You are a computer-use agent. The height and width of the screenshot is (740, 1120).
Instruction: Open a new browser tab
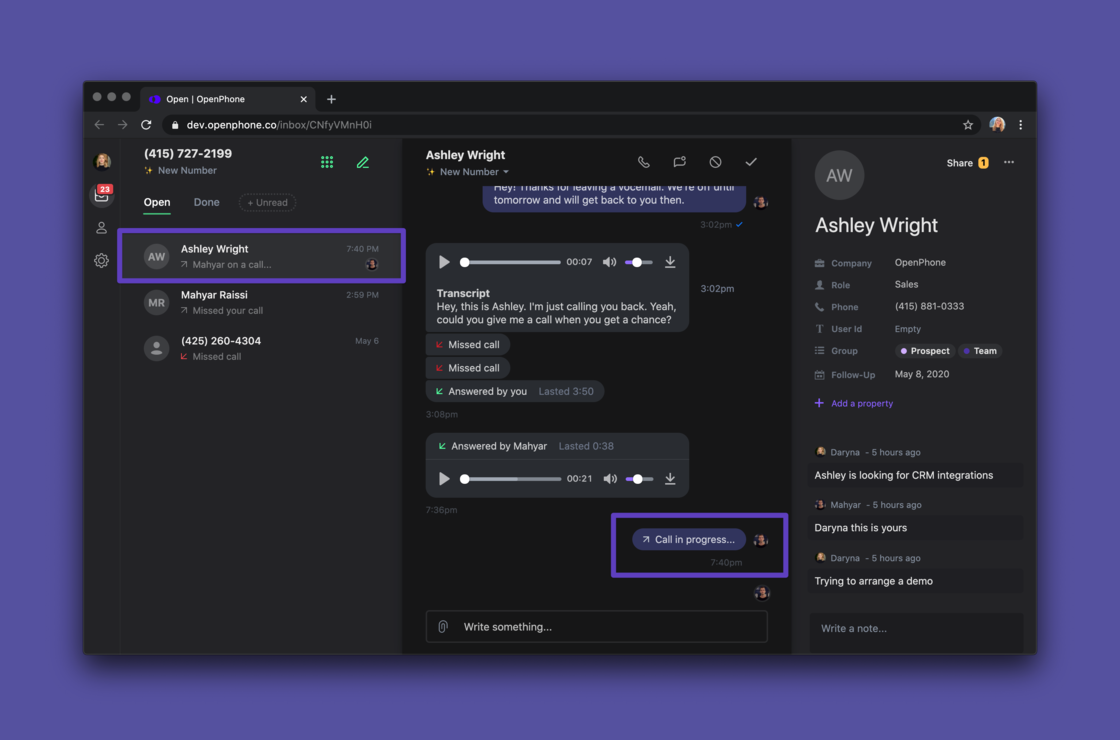[331, 99]
